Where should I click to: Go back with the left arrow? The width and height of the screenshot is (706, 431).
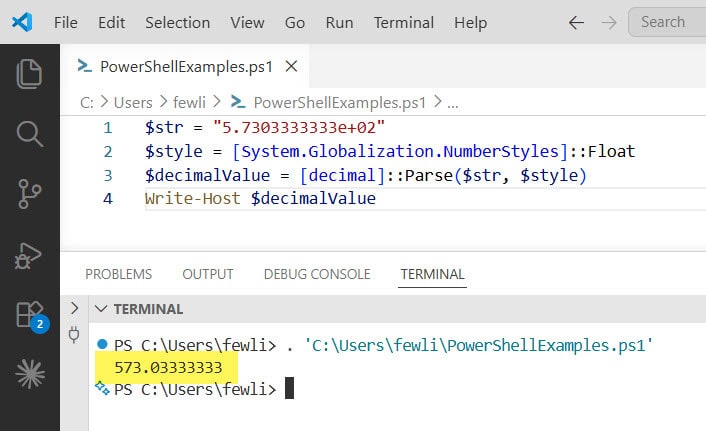coord(576,23)
